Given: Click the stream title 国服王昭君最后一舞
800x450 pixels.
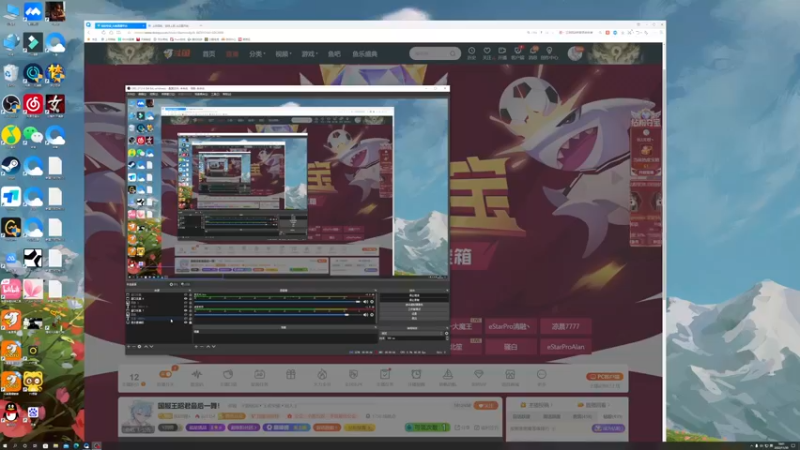Looking at the screenshot, I should tap(189, 406).
